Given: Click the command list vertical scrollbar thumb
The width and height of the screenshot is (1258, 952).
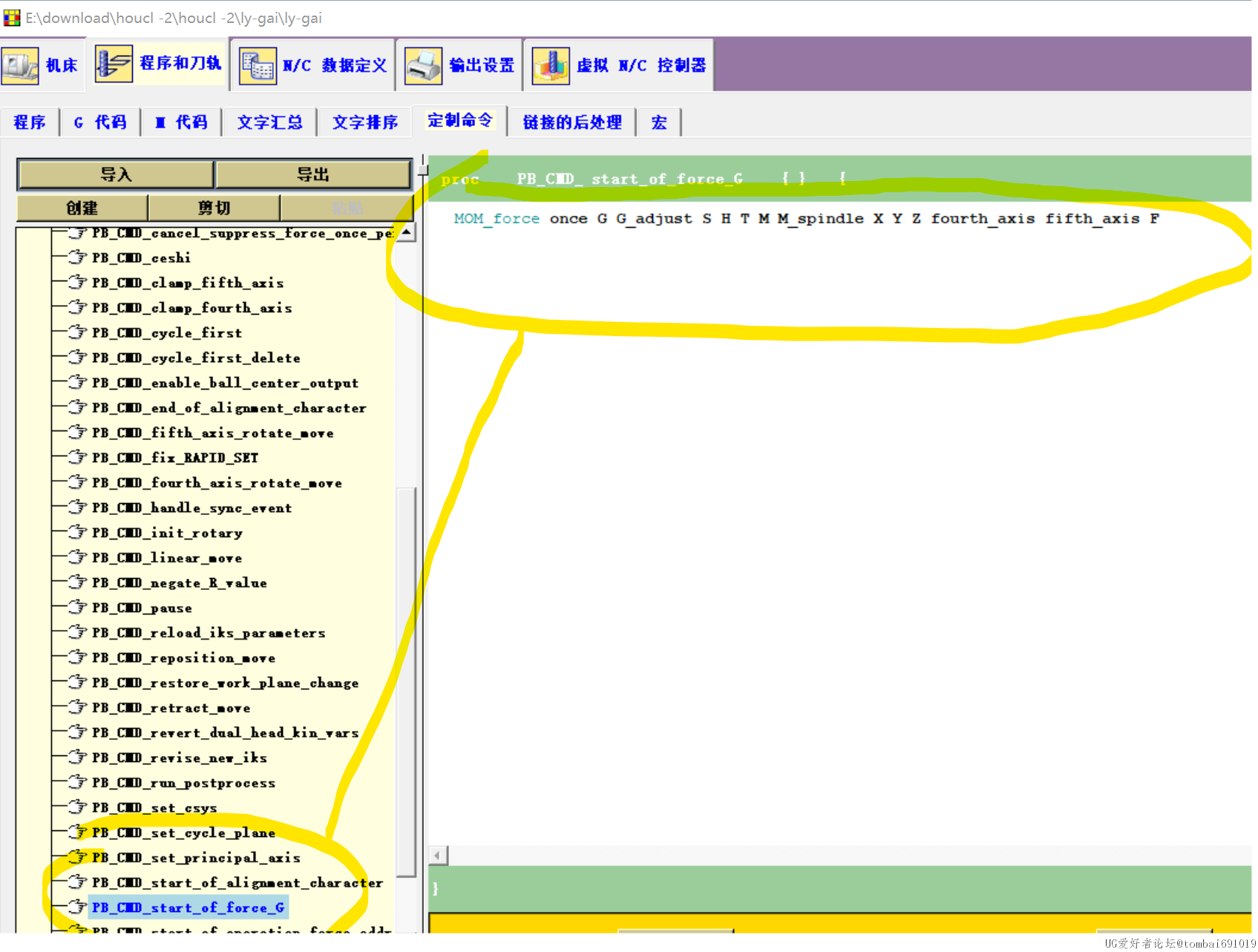Looking at the screenshot, I should [406, 681].
